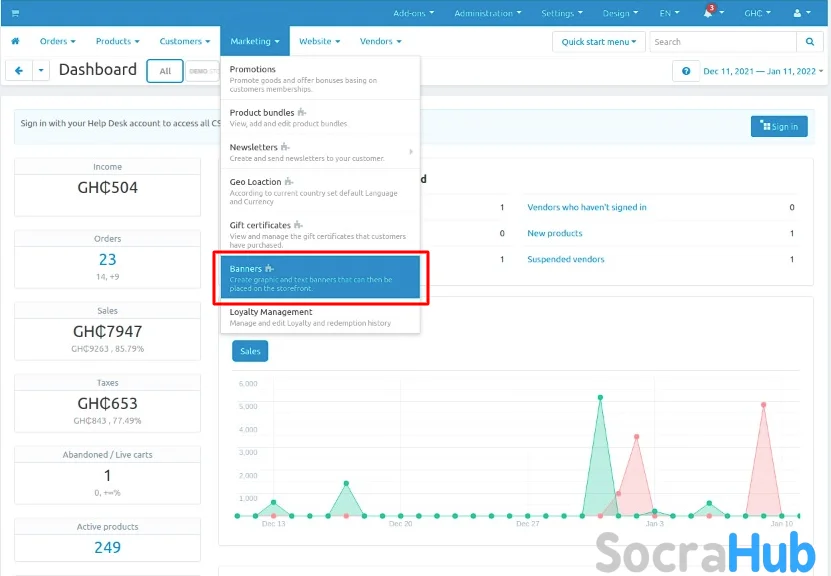
Task: Click the help question mark icon
Action: point(685,71)
